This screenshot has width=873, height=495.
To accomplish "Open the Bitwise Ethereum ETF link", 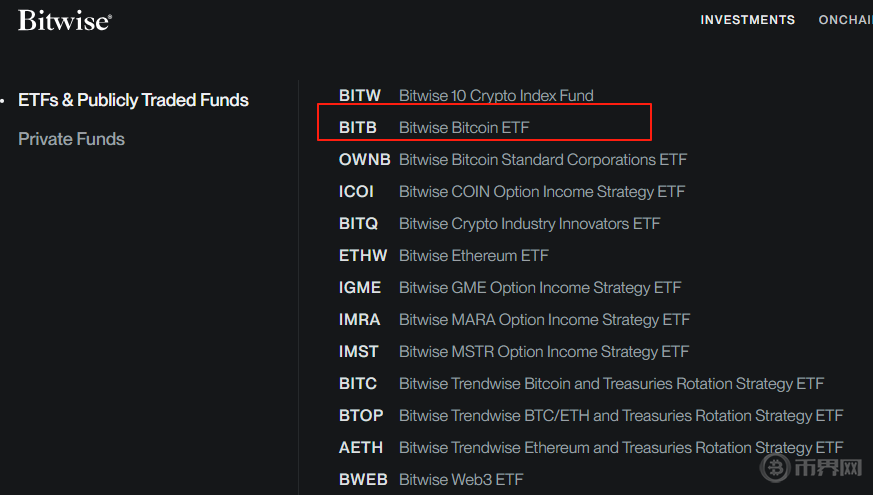I will pos(474,256).
